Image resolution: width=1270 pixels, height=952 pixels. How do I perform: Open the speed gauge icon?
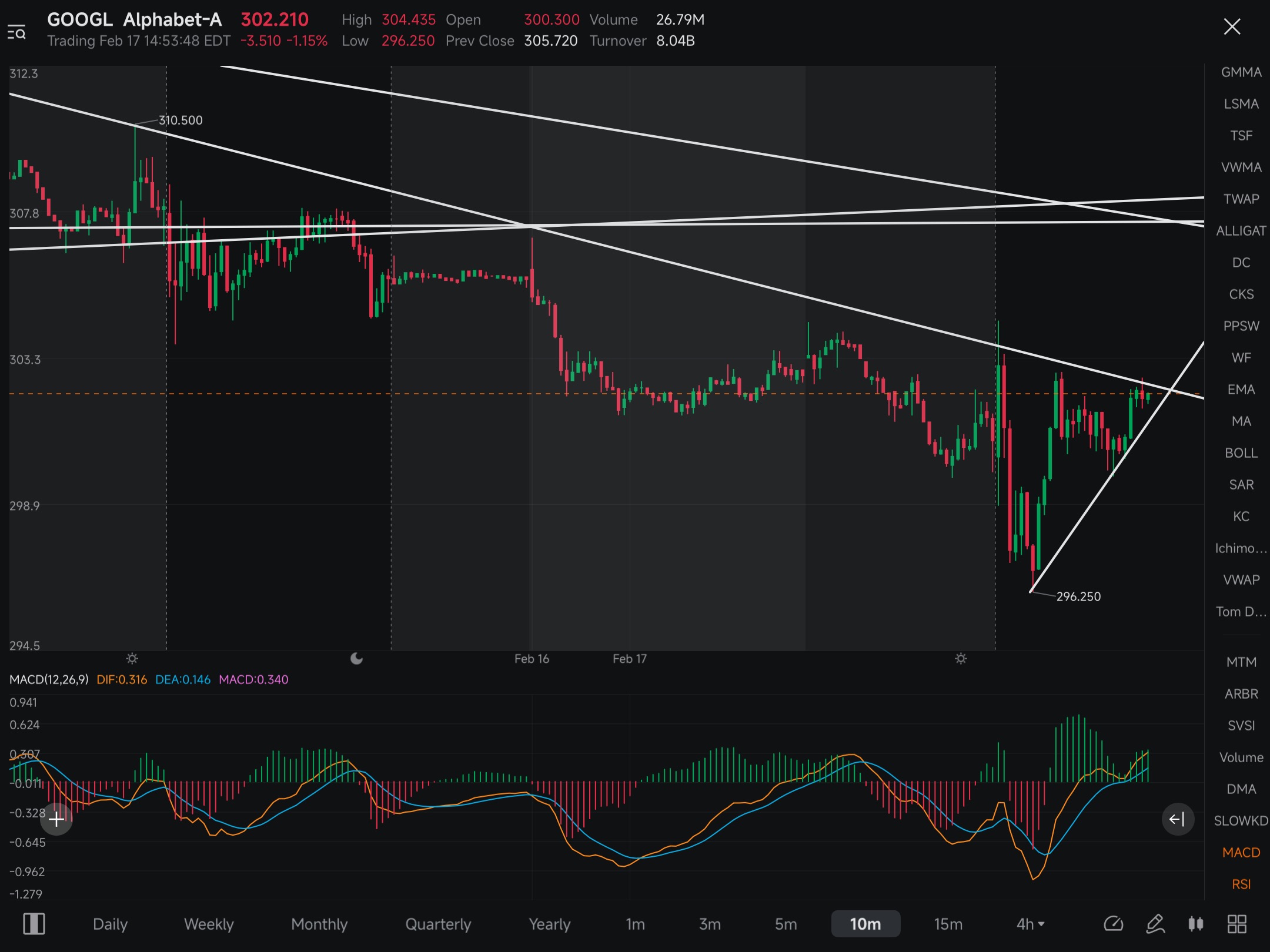tap(1113, 924)
